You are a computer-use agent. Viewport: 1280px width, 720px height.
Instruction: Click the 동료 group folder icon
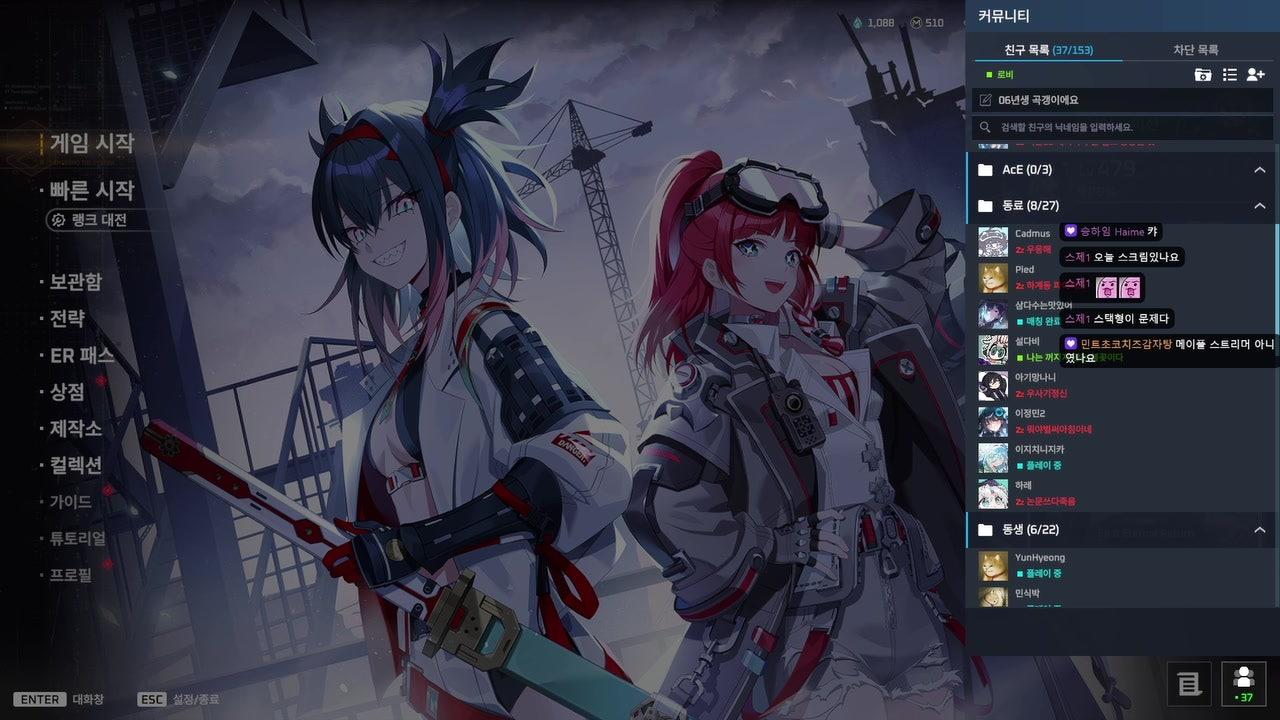point(985,206)
